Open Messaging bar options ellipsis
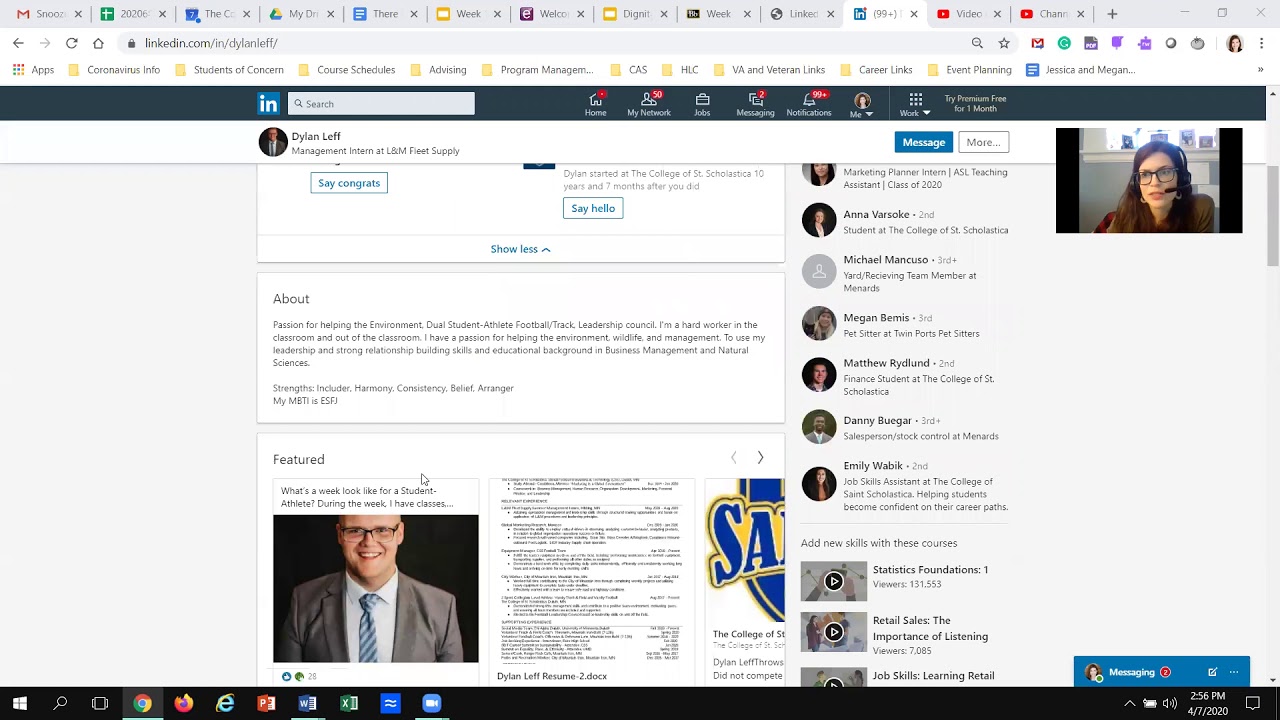Viewport: 1280px width, 720px height. tap(1234, 672)
